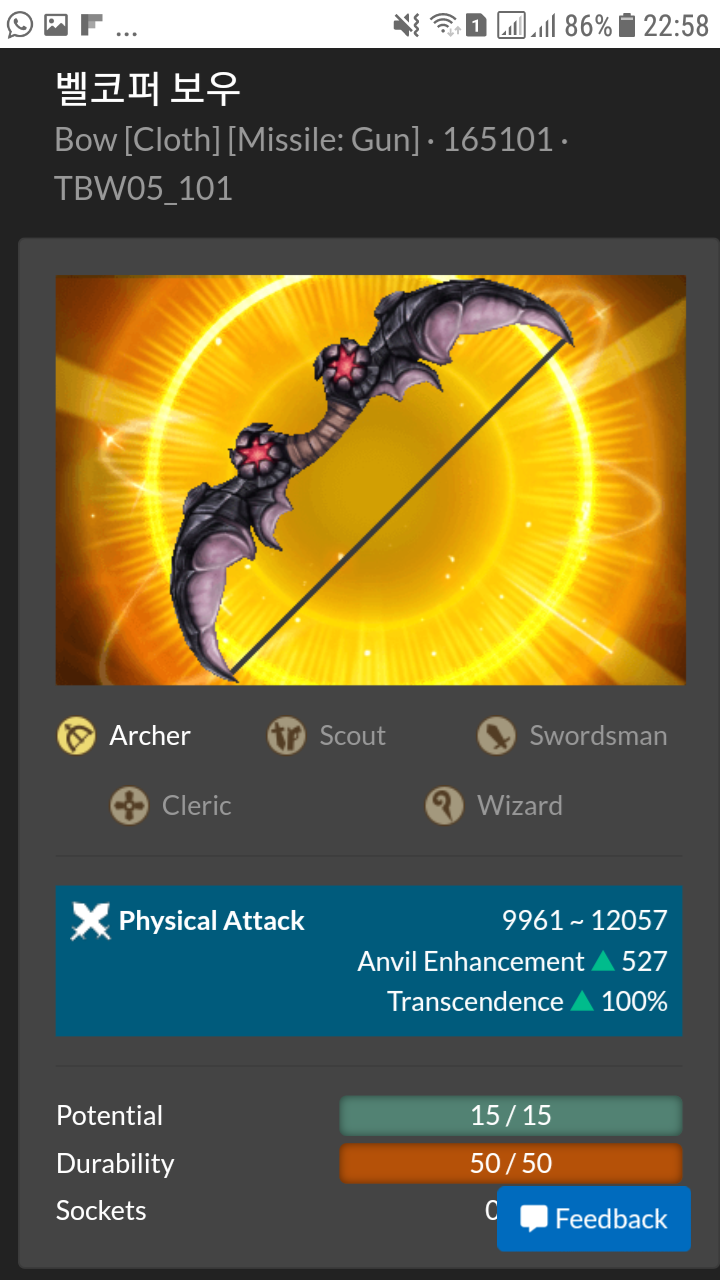Select the Swordsman class label

pos(598,736)
